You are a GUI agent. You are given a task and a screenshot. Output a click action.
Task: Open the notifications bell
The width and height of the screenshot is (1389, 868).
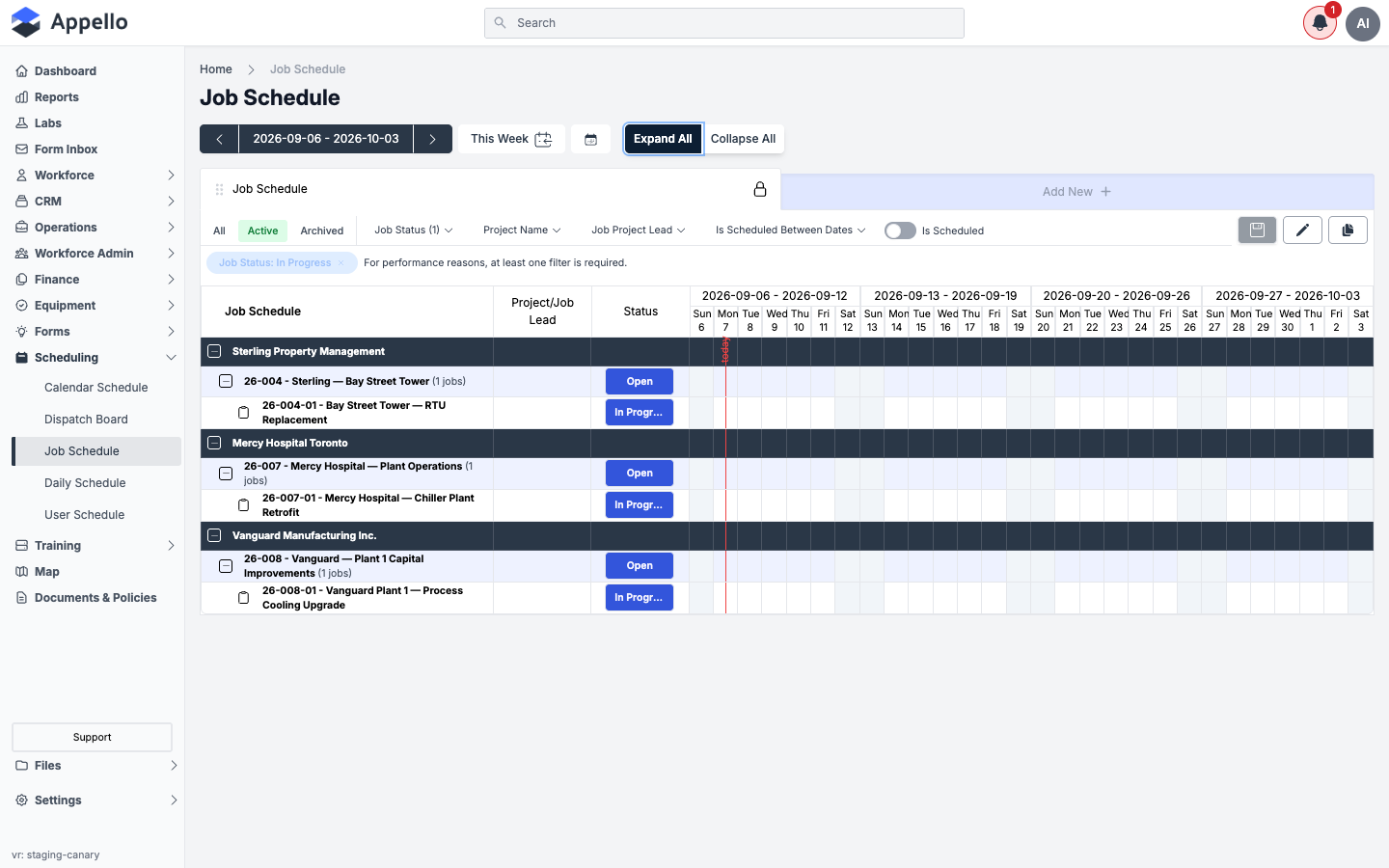coord(1320,23)
